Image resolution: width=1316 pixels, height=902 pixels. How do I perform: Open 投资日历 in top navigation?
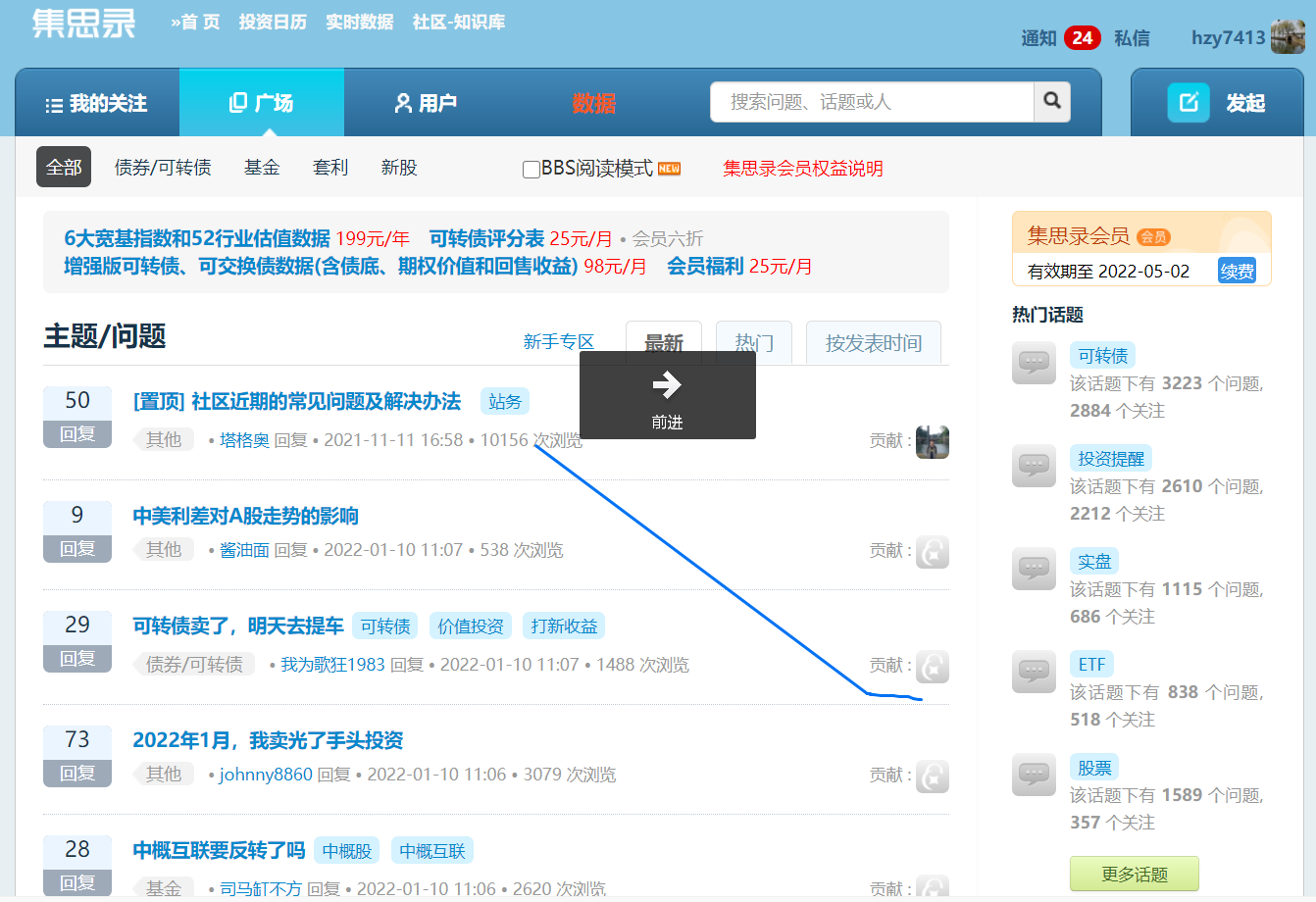(x=273, y=22)
